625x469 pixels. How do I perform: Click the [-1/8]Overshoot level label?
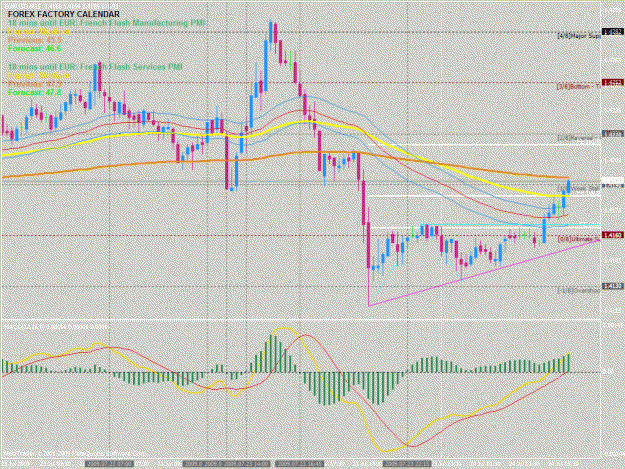578,290
